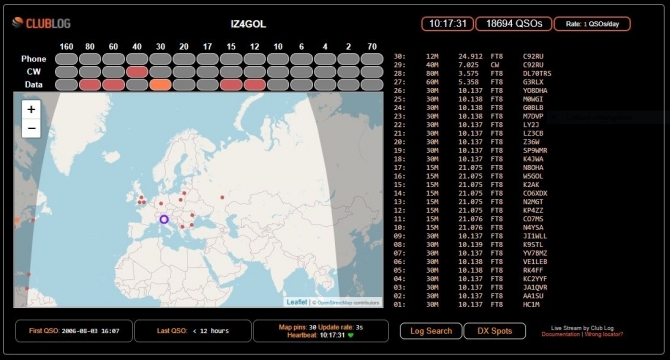670x360 pixels.
Task: Select the orange Data 30 band indicator
Action: (160, 85)
